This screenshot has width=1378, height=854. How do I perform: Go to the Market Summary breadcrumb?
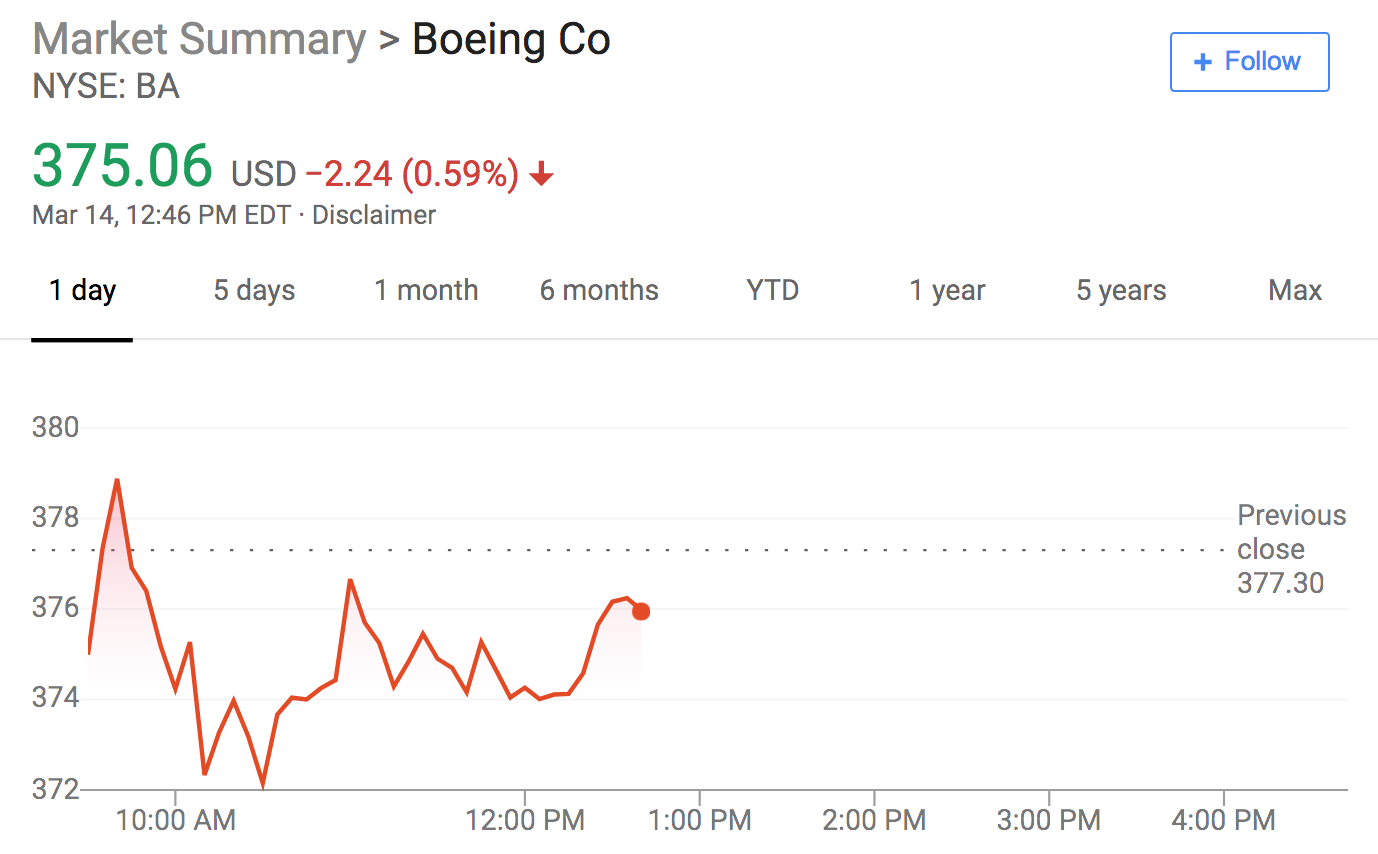[199, 40]
